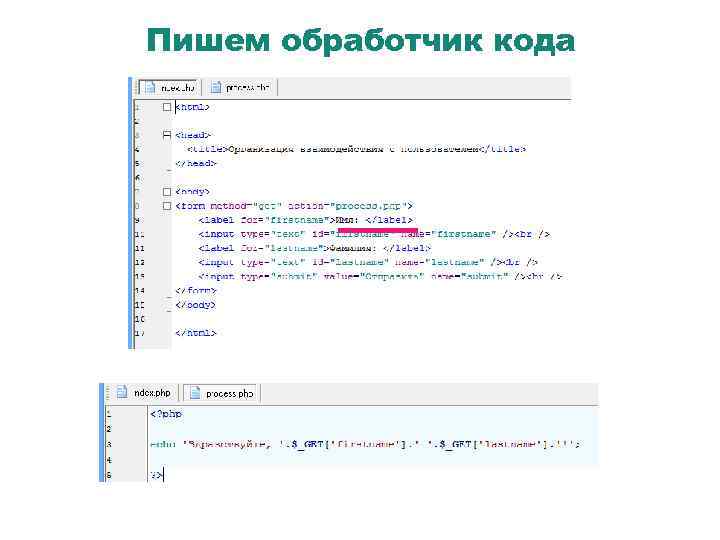Image resolution: width=720 pixels, height=540 pixels.
Task: Click file icon on lower index.php tab
Action: coord(122,393)
